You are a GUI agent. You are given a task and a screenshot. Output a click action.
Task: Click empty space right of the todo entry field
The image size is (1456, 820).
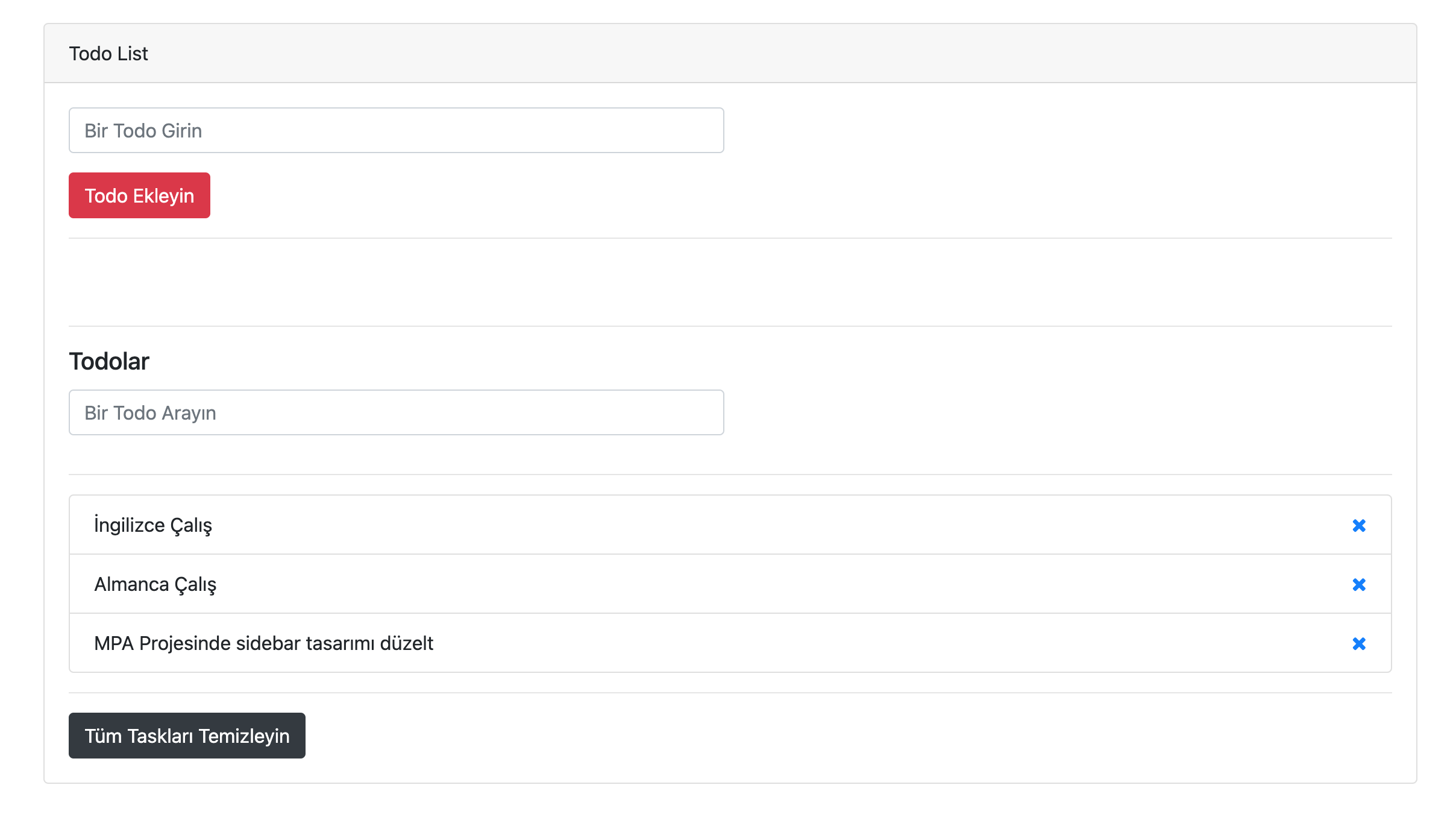coord(1055,130)
